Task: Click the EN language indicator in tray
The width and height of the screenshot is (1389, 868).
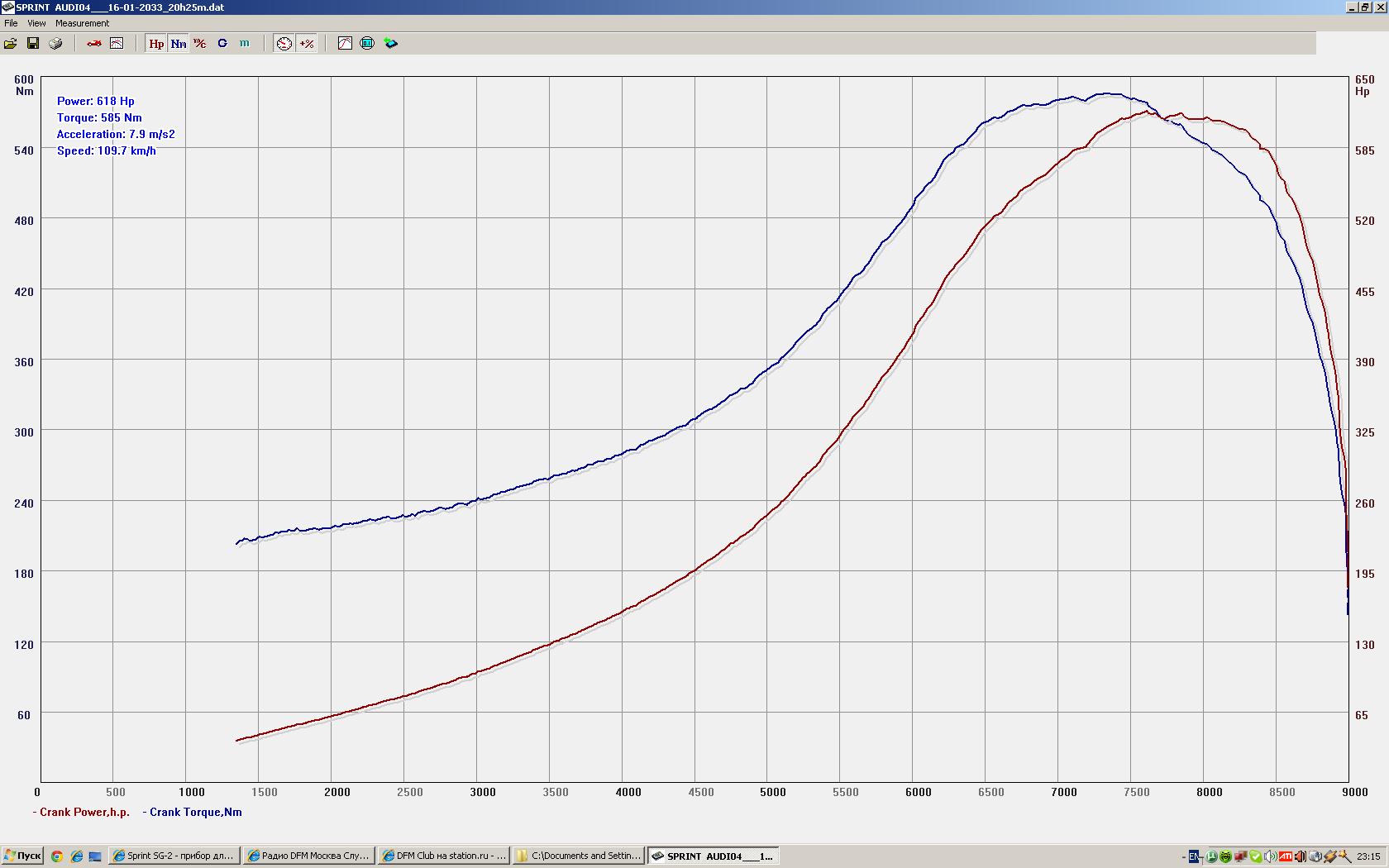Action: (1194, 856)
